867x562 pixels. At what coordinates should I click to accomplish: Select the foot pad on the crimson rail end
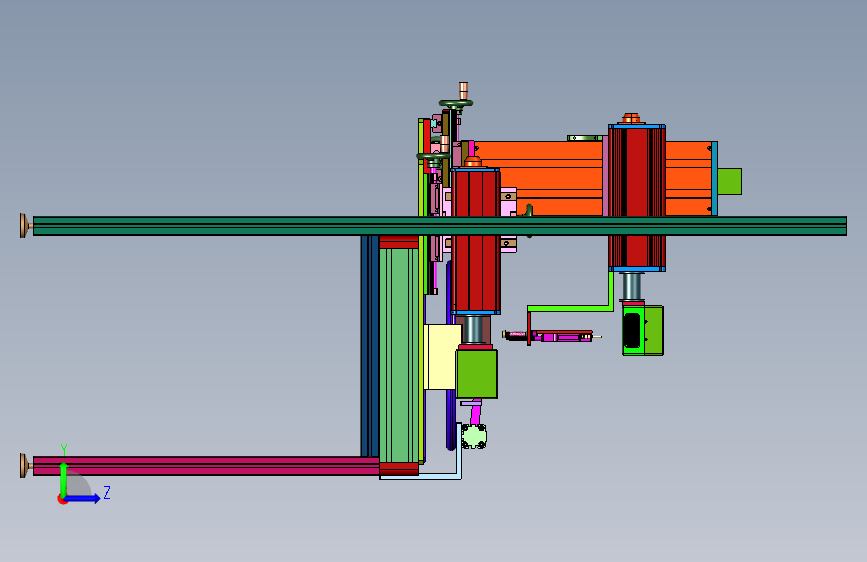point(25,466)
